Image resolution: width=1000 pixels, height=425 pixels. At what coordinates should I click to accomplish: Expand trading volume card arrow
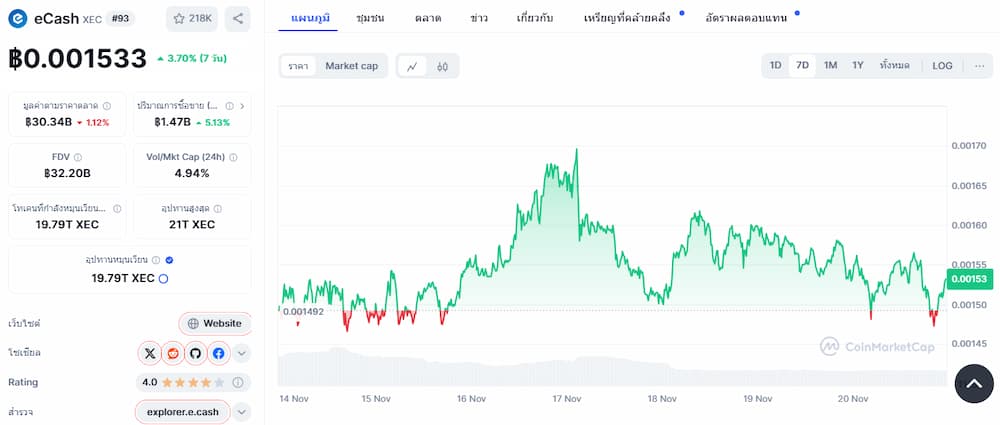tap(243, 106)
